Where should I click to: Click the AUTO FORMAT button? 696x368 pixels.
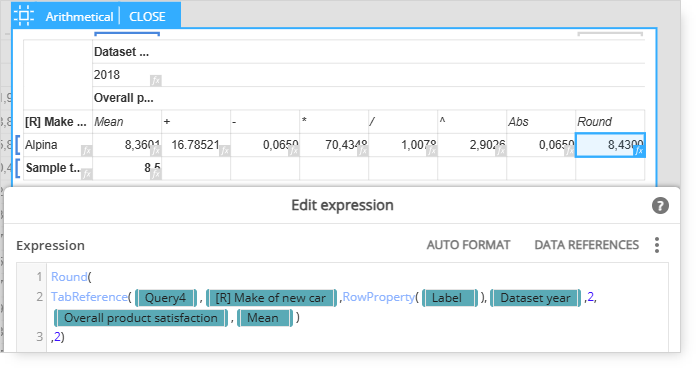pos(468,245)
